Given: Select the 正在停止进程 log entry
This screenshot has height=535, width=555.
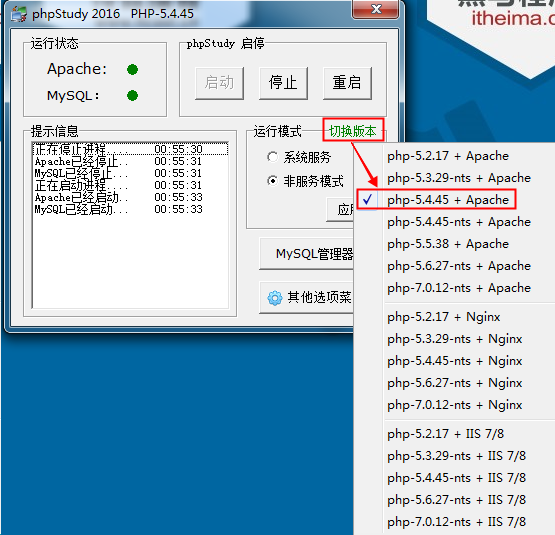Looking at the screenshot, I should click(x=130, y=149).
